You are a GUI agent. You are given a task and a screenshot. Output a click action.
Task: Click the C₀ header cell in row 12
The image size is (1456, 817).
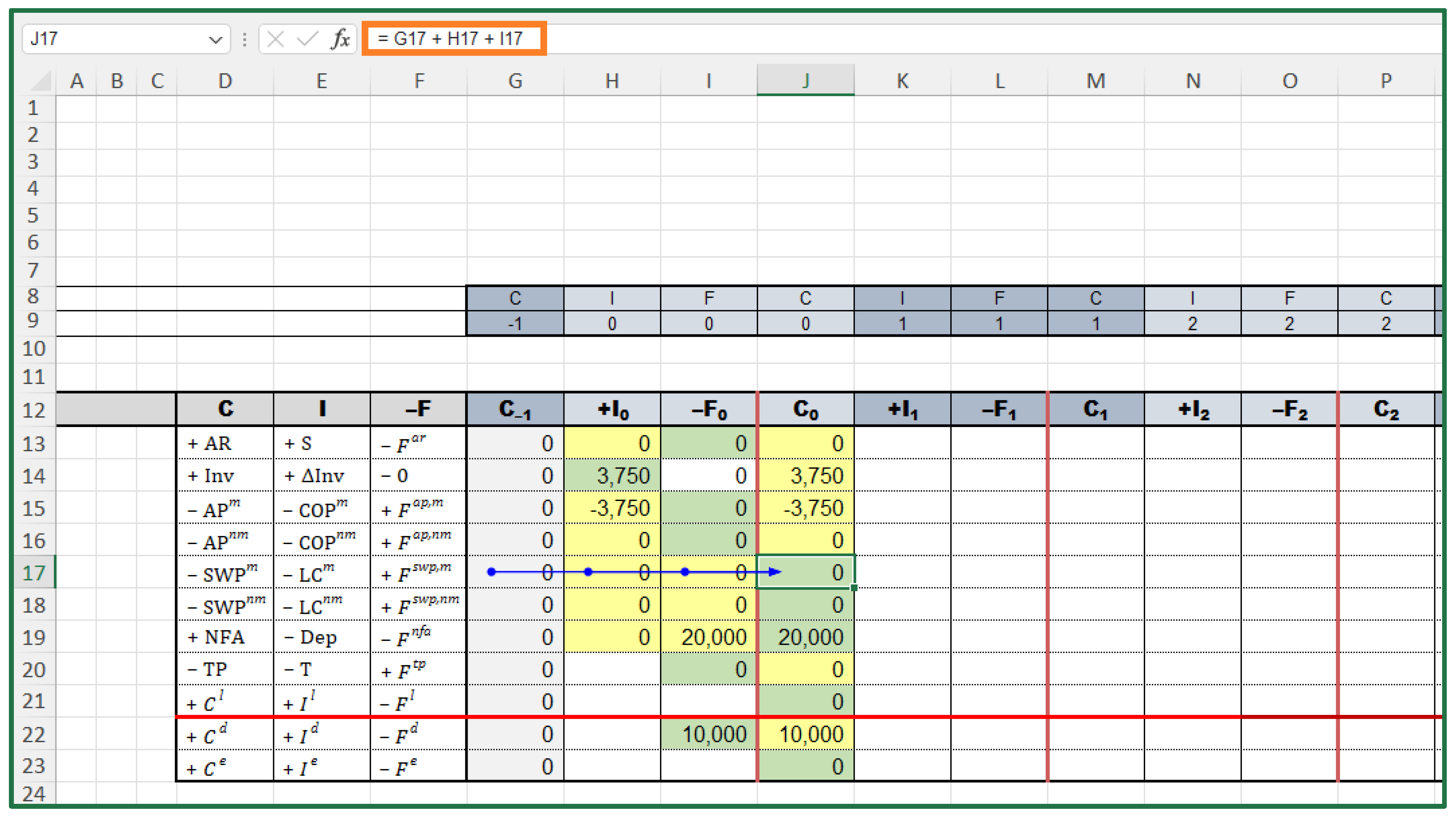pos(805,409)
